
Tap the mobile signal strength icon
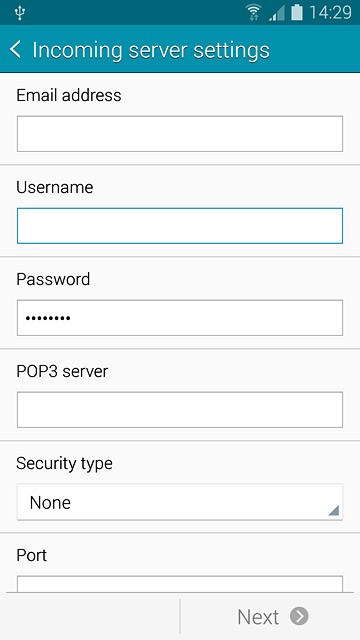click(x=277, y=13)
